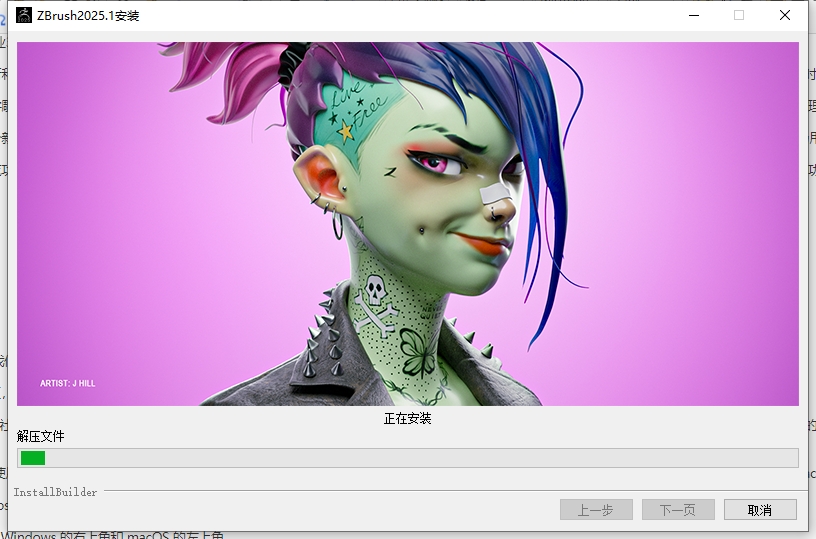Click the disabled maximize window button
816x539 pixels.
tap(739, 15)
